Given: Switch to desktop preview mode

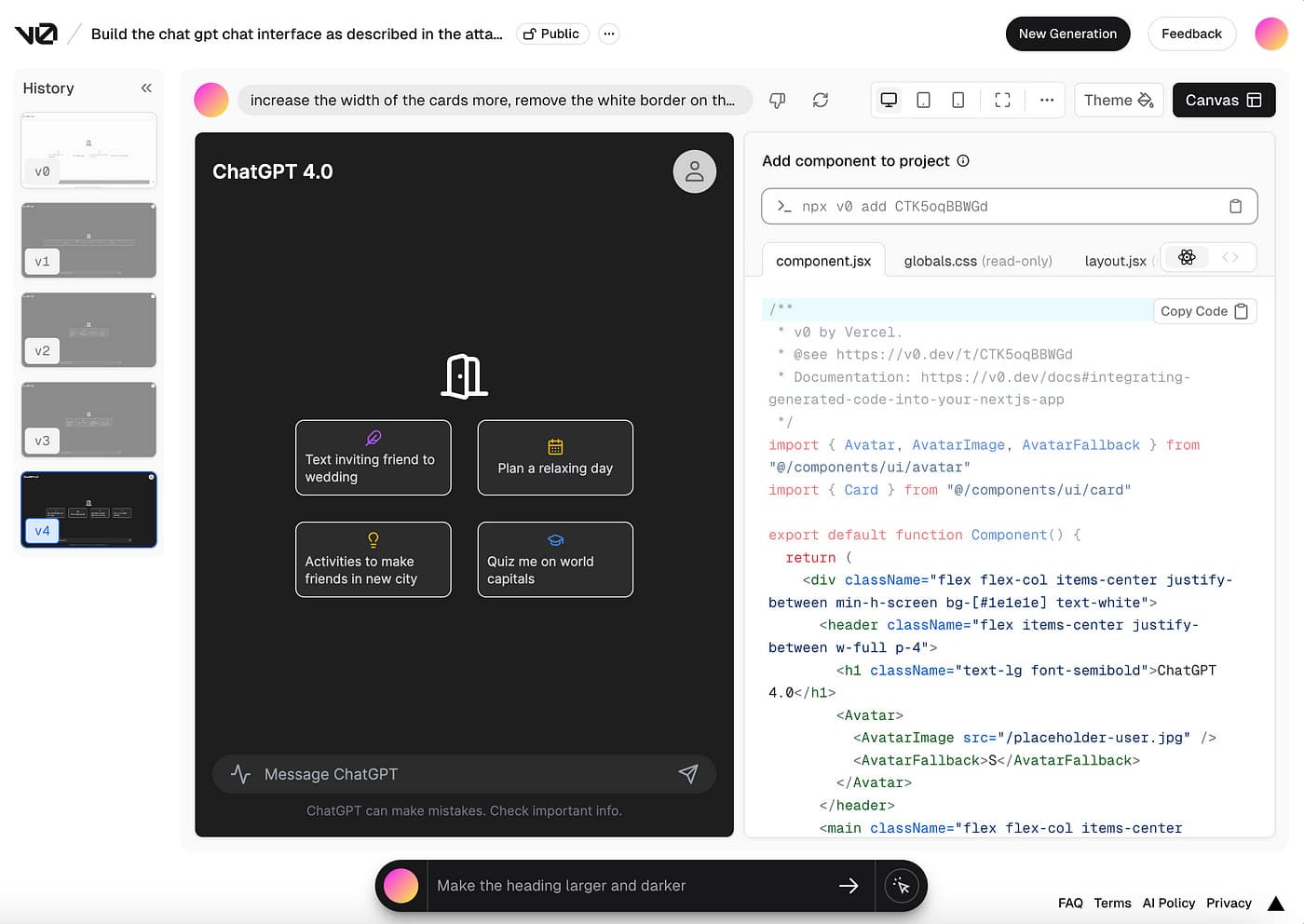Looking at the screenshot, I should pyautogui.click(x=889, y=101).
